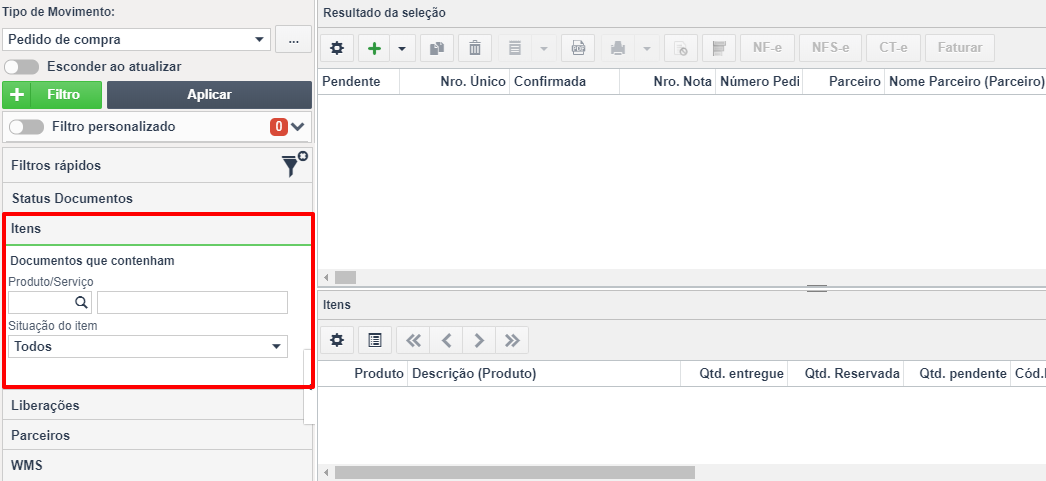Click the list lines icon in results toolbar
The width and height of the screenshot is (1046, 481).
tap(514, 48)
